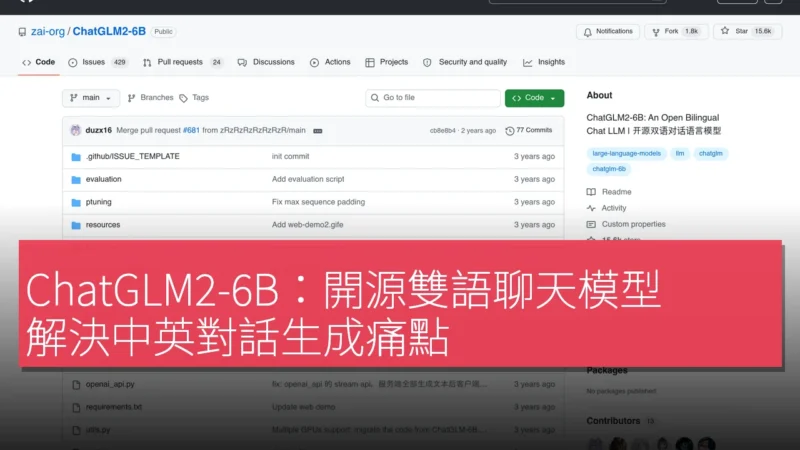Open the Projects tab

387,62
